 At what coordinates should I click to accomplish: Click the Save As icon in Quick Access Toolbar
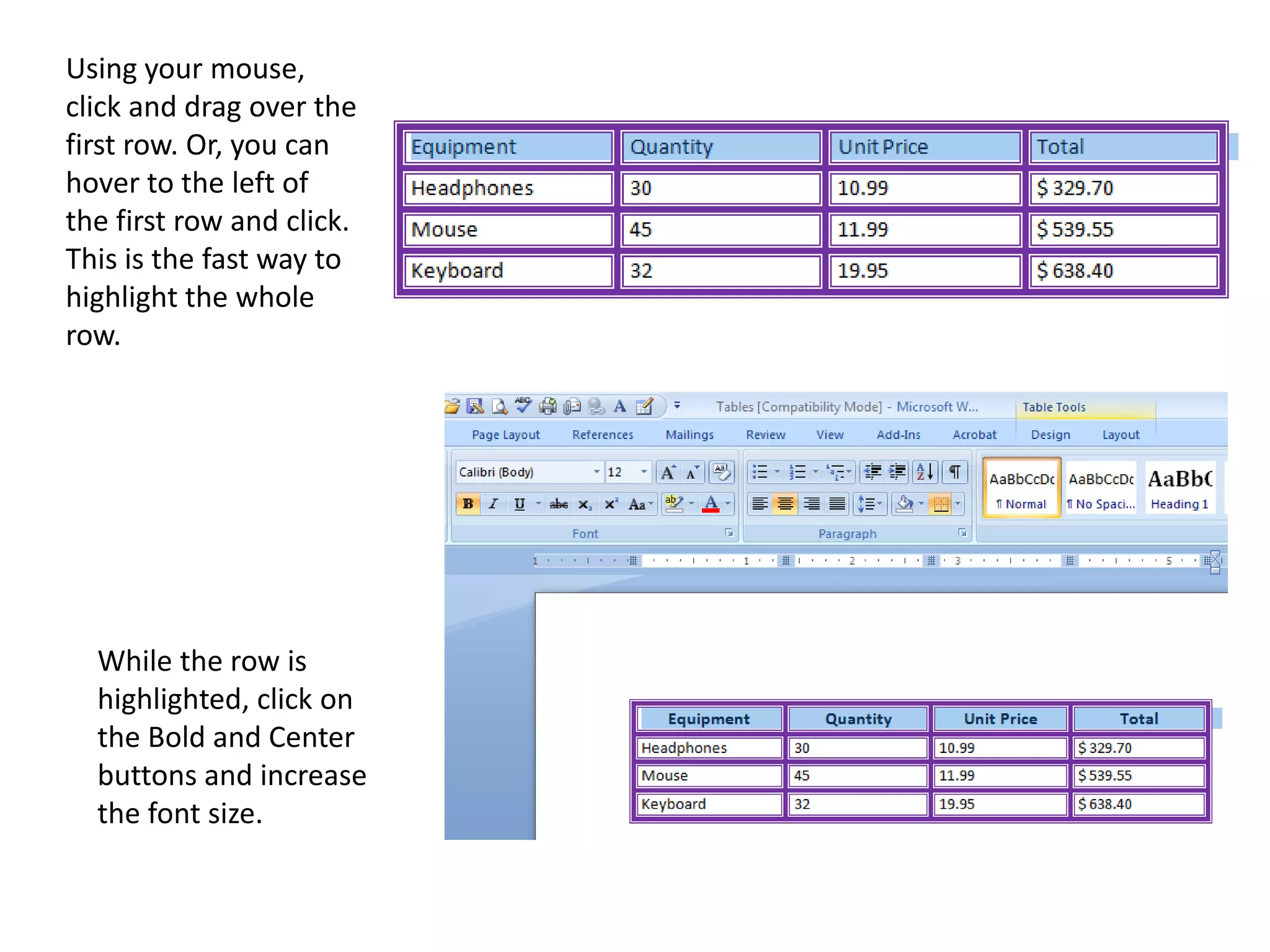pos(475,407)
